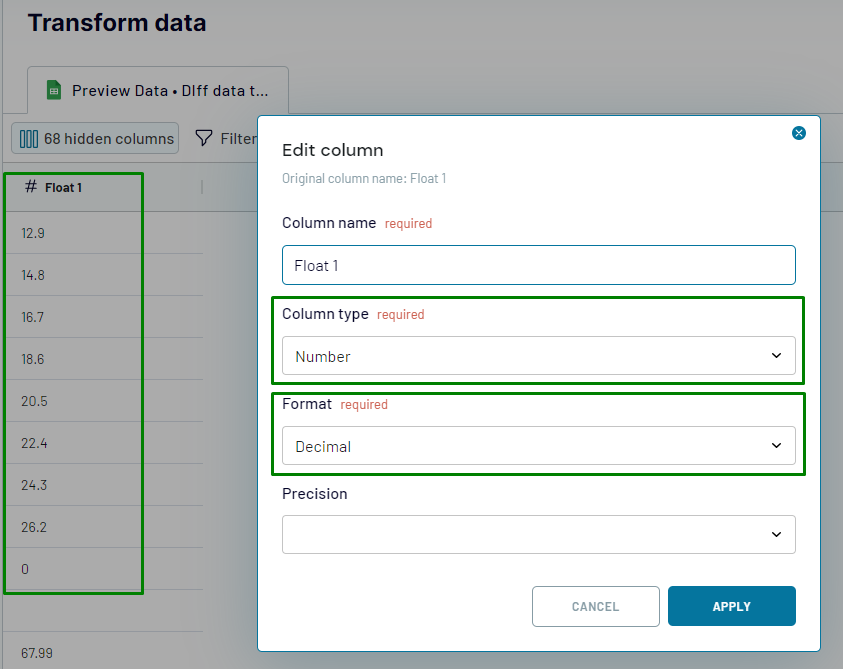Viewport: 843px width, 669px height.
Task: Open the 68 hidden columns list
Action: point(96,139)
